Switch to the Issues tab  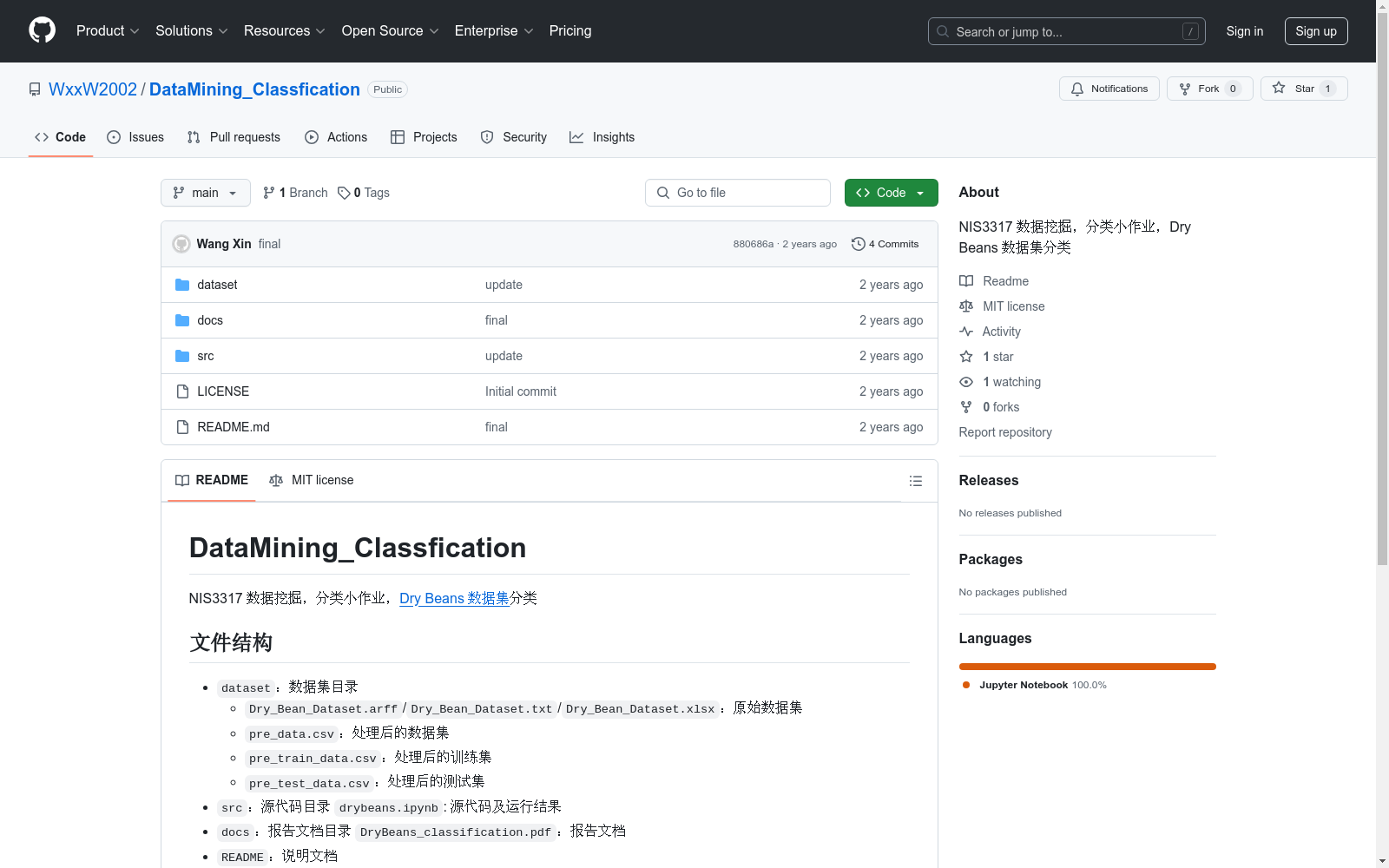135,137
